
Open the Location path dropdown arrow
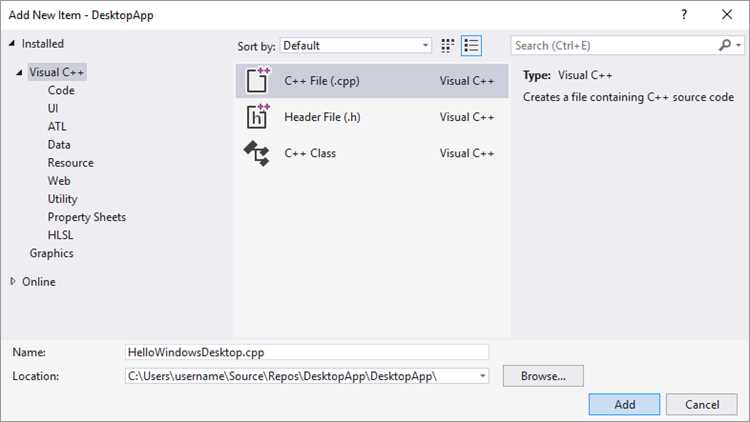coord(483,376)
